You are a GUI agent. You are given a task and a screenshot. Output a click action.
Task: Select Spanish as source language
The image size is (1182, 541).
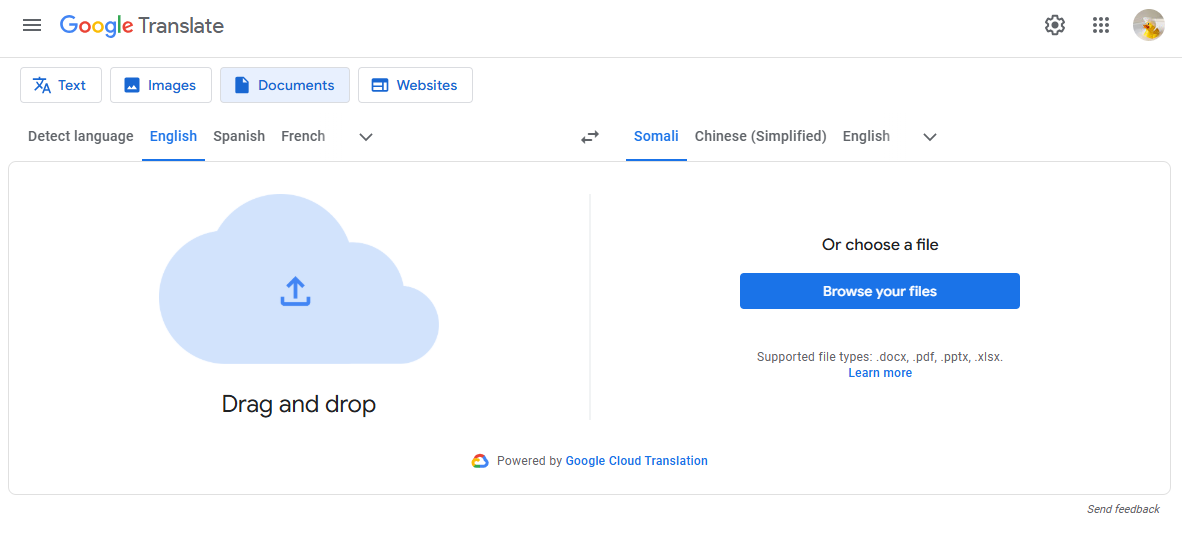pyautogui.click(x=239, y=136)
